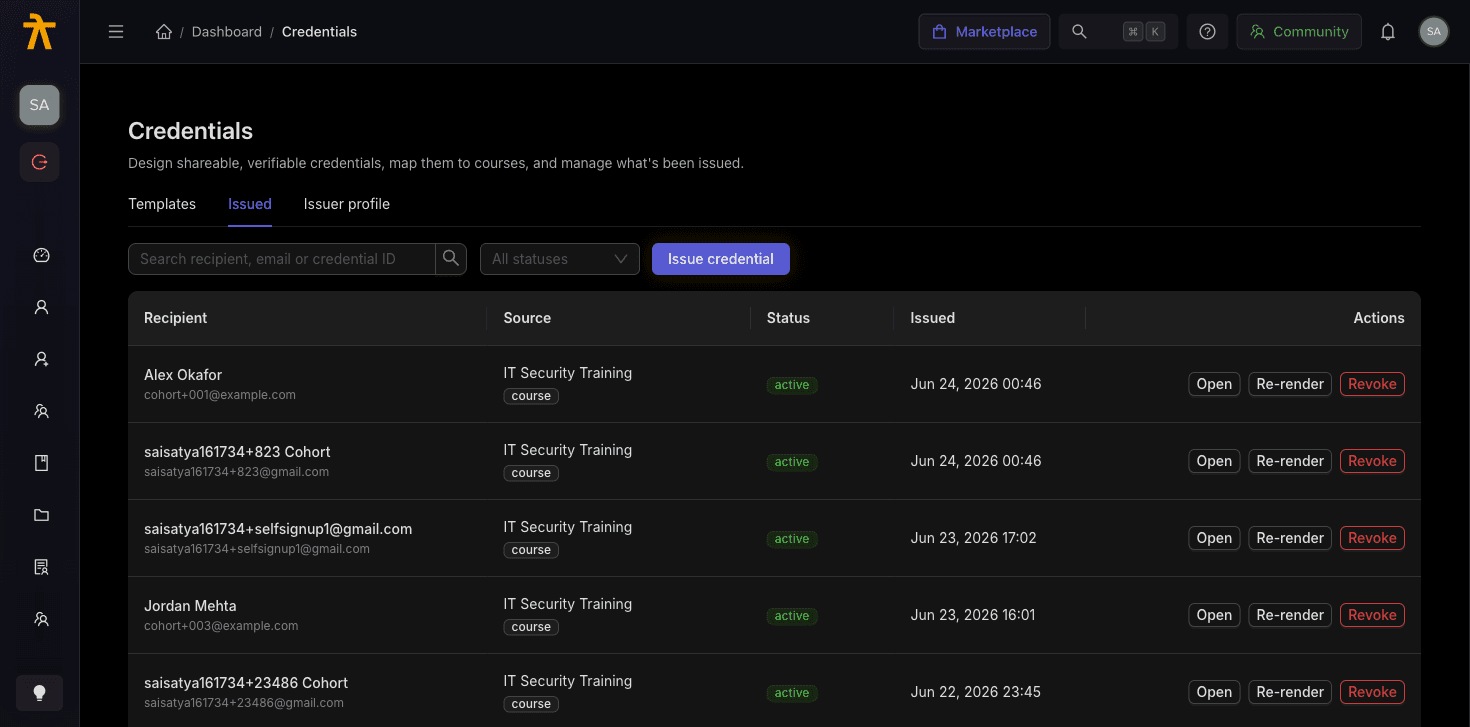Open the hamburger sidebar menu
This screenshot has width=1470, height=727.
pos(116,32)
